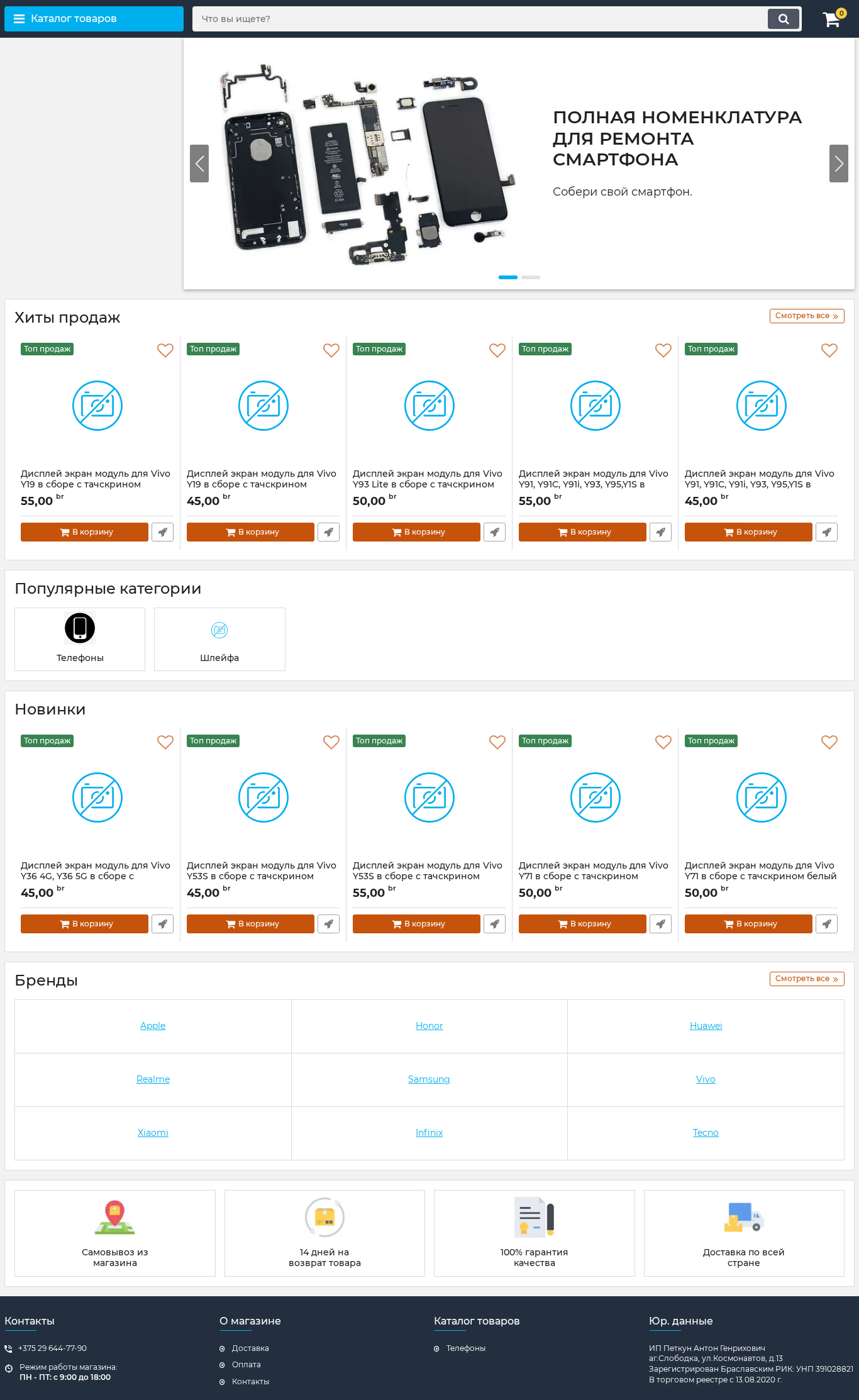Favorite the Vivo Y53S 55,00 product
The image size is (859, 1400).
point(497,742)
